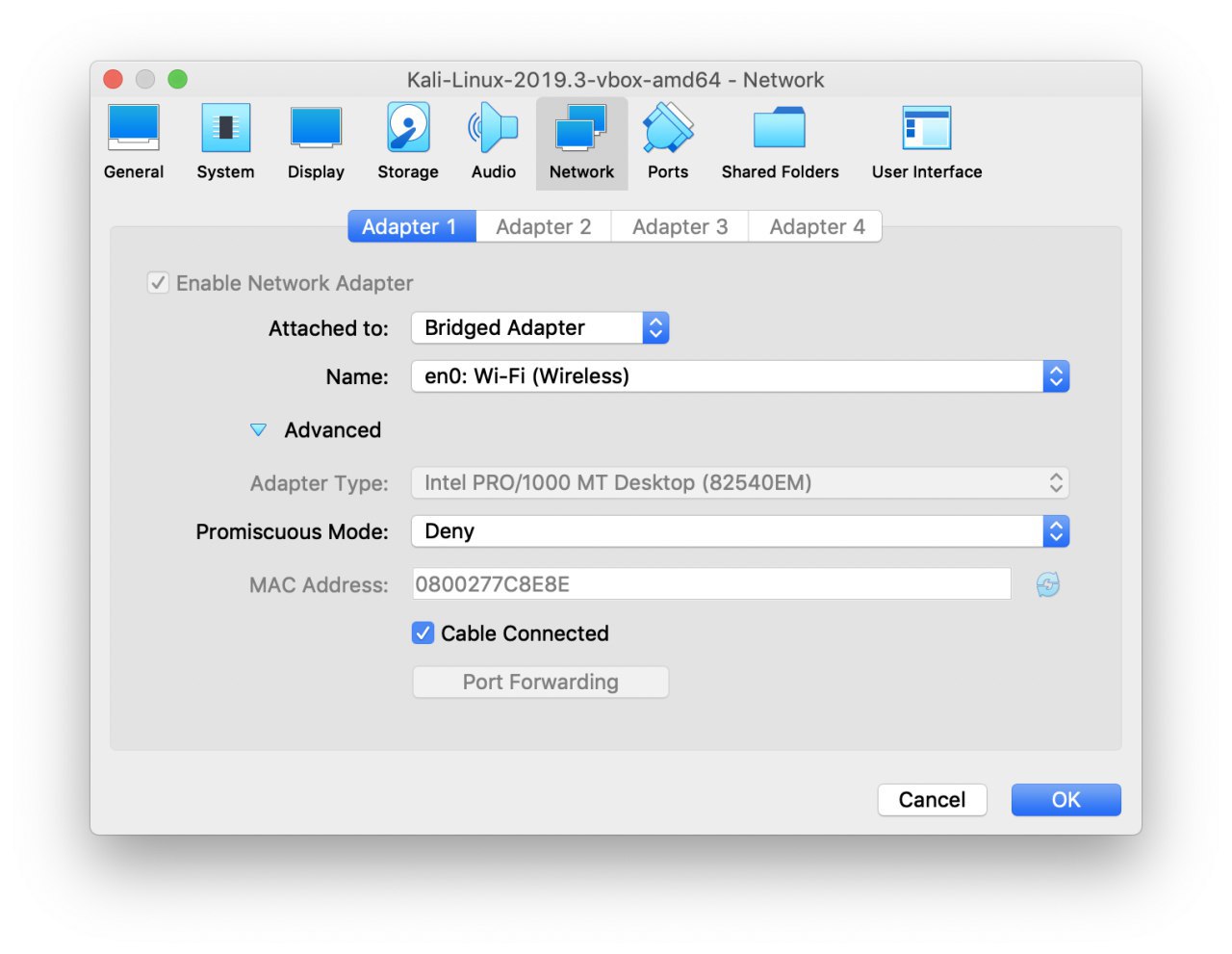Click the Port Forwarding button
Image resolution: width=1232 pixels, height=954 pixels.
540,682
